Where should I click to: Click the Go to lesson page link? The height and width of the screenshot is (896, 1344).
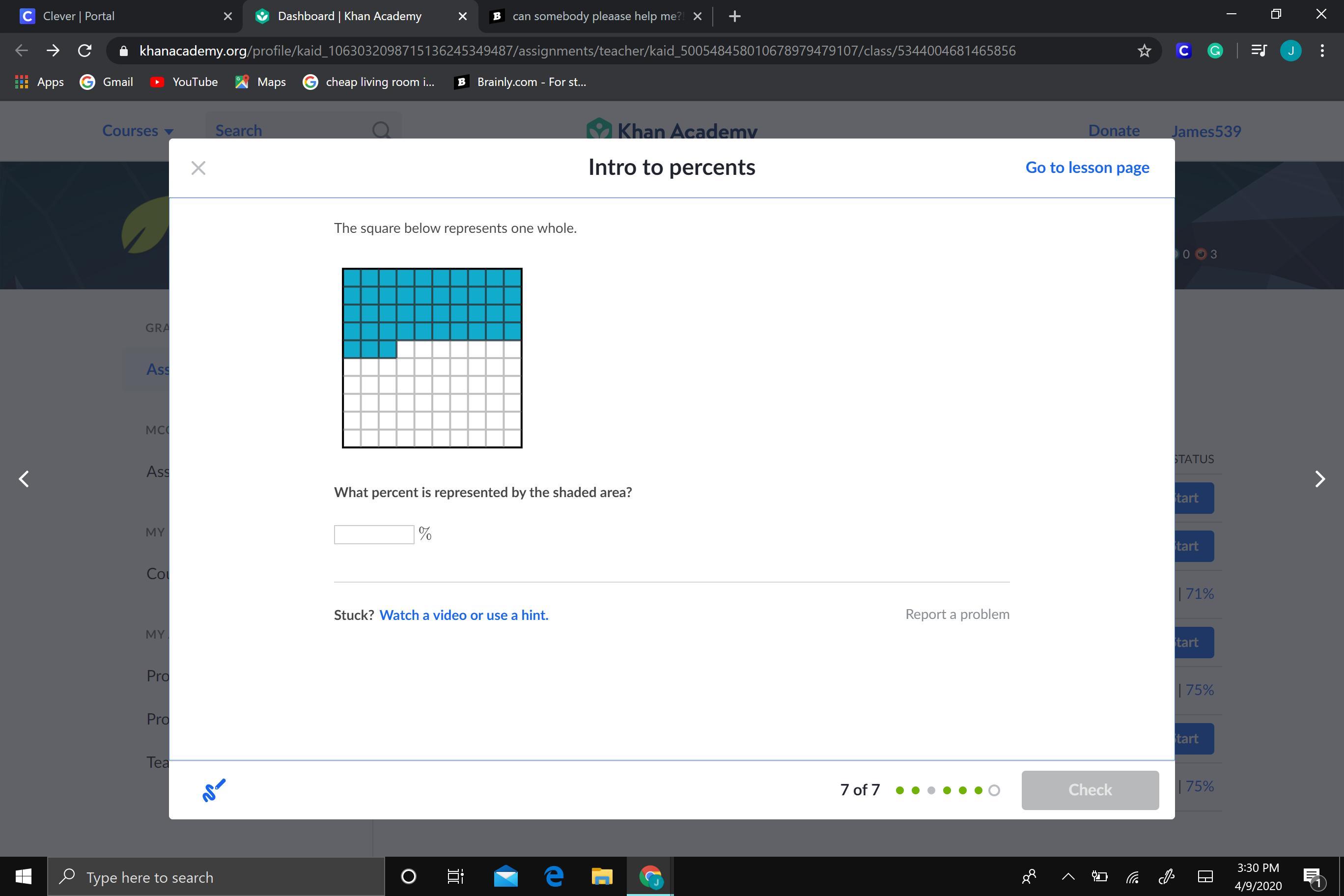[1087, 168]
